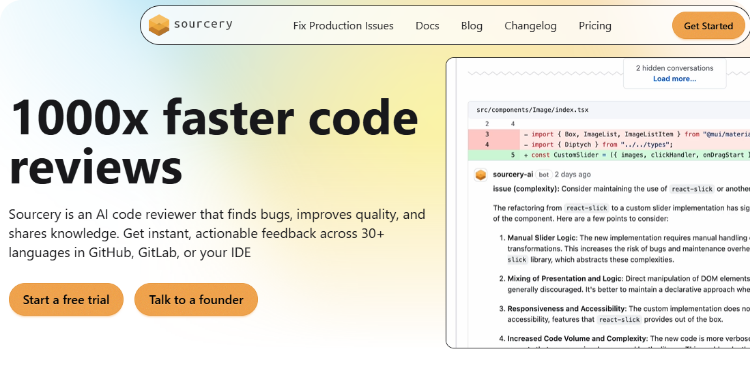Viewport: 750px width, 375px height.
Task: Click the sourcery-ai avatar icon in comment
Action: [481, 175]
